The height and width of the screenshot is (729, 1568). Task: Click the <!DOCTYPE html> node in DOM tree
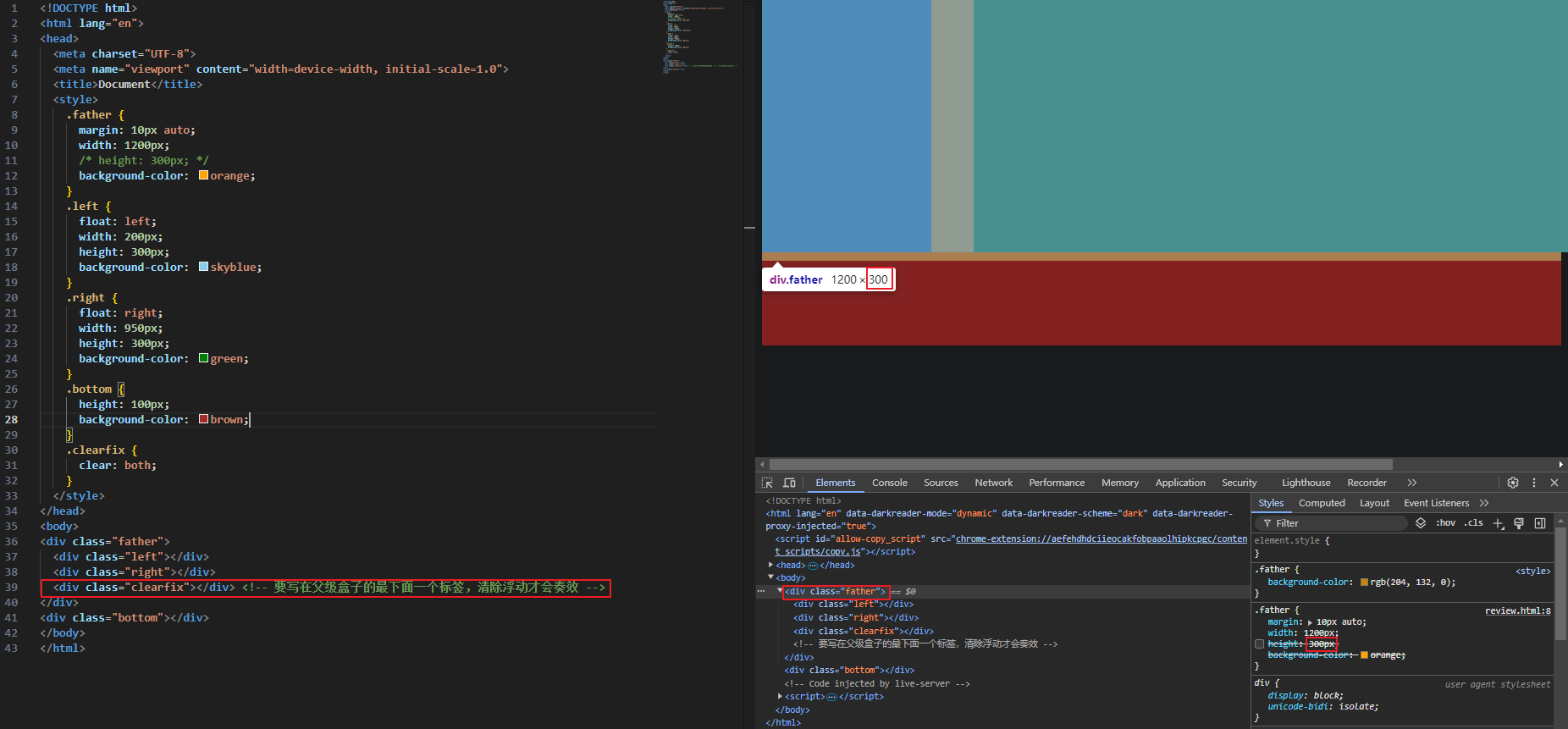pos(803,500)
